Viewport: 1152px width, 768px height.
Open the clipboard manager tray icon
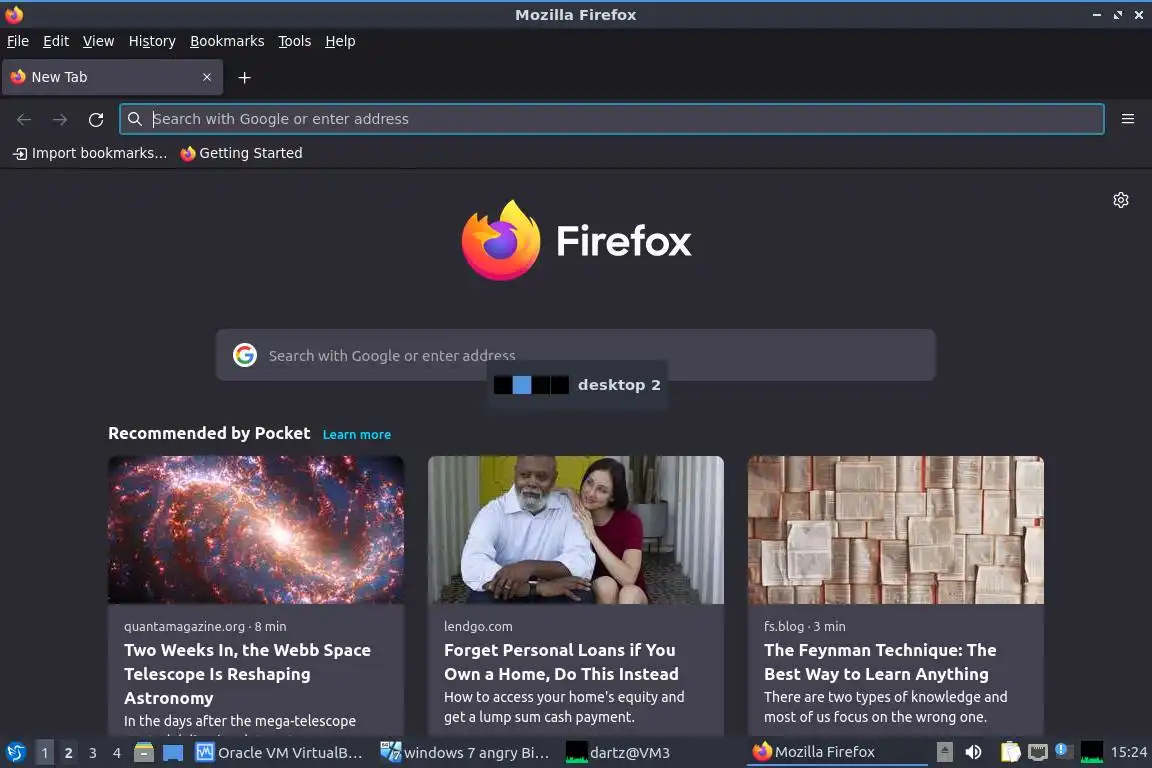1011,752
